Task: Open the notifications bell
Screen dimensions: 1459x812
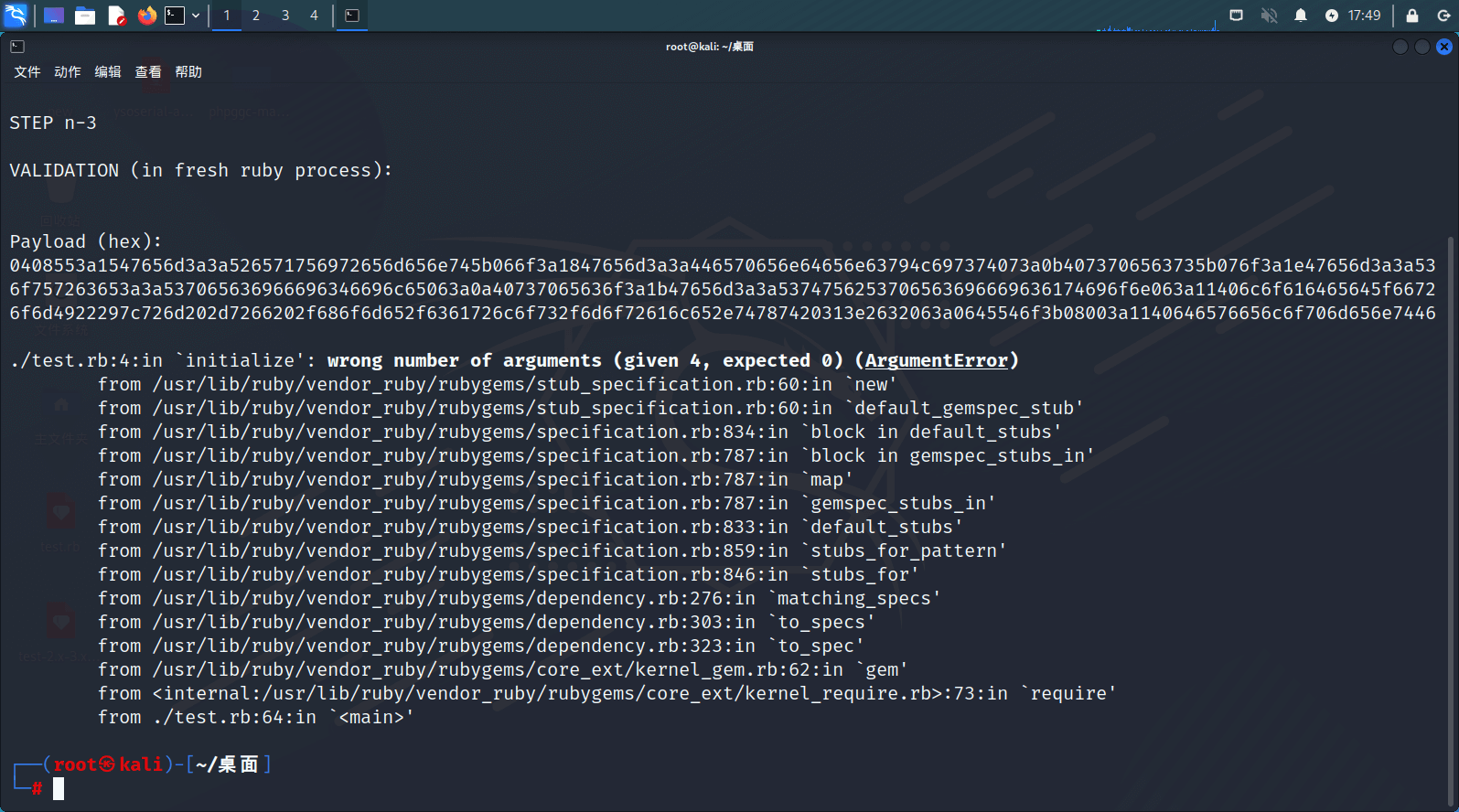Action: pyautogui.click(x=1301, y=16)
